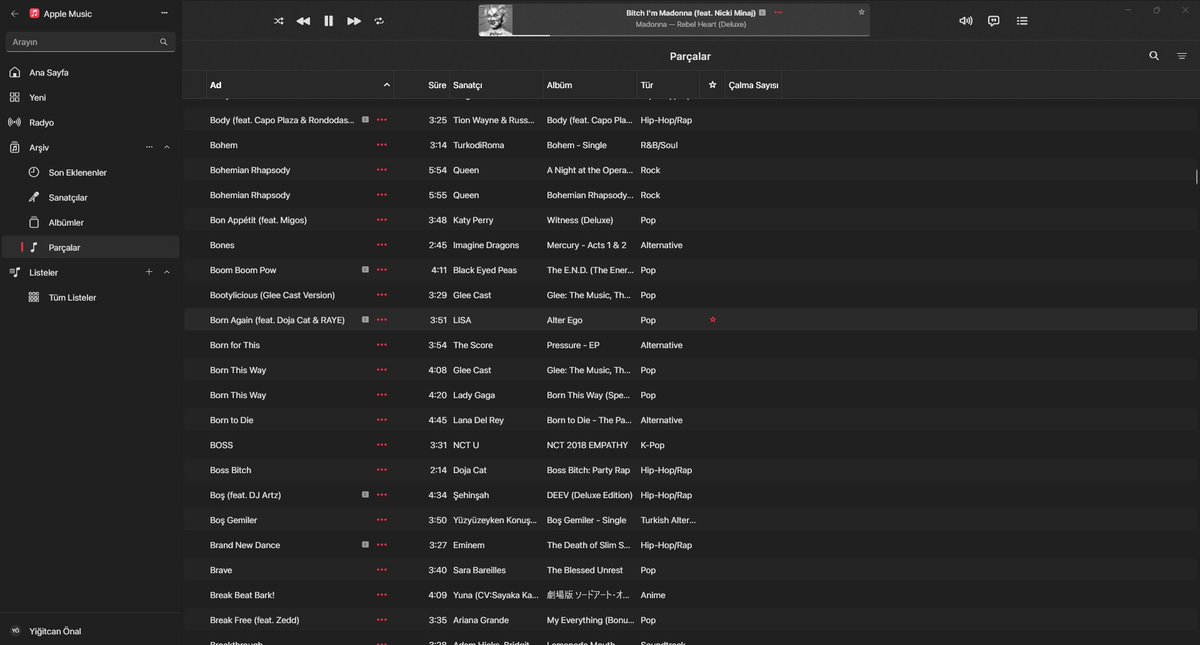This screenshot has height=645, width=1200.
Task: Open more options for Bones
Action: (381, 245)
